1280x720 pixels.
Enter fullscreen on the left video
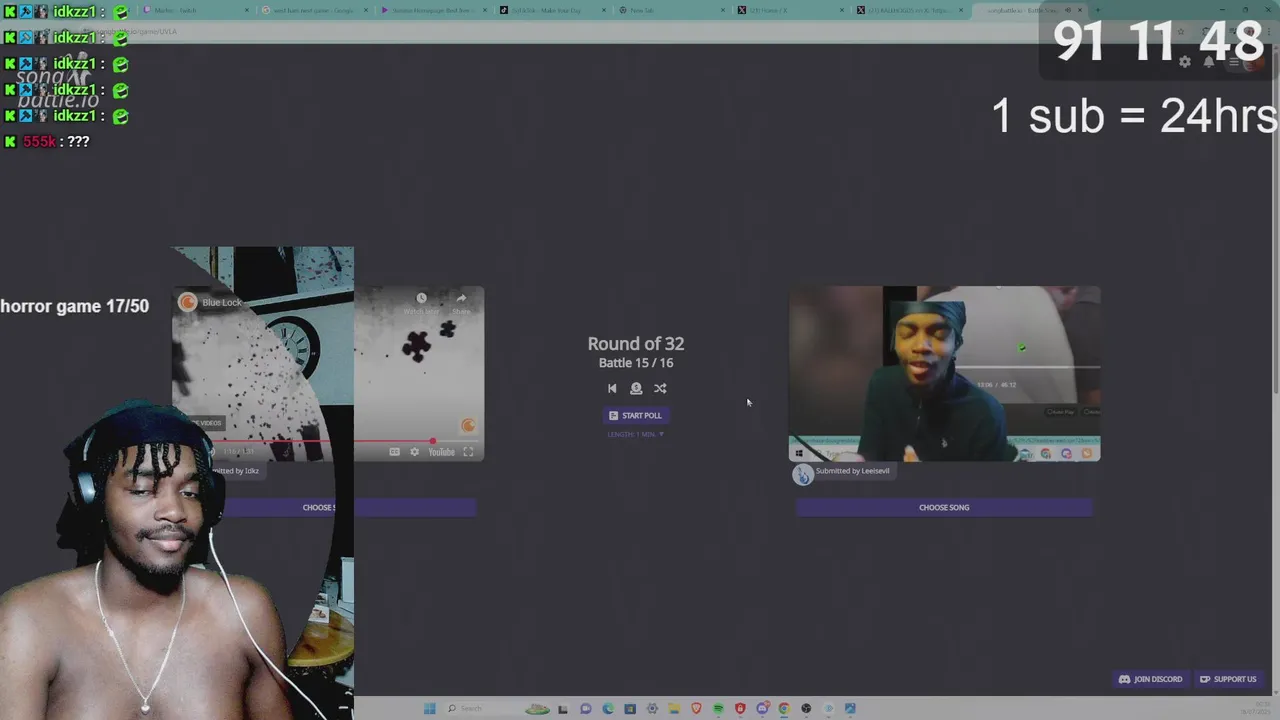click(x=468, y=452)
